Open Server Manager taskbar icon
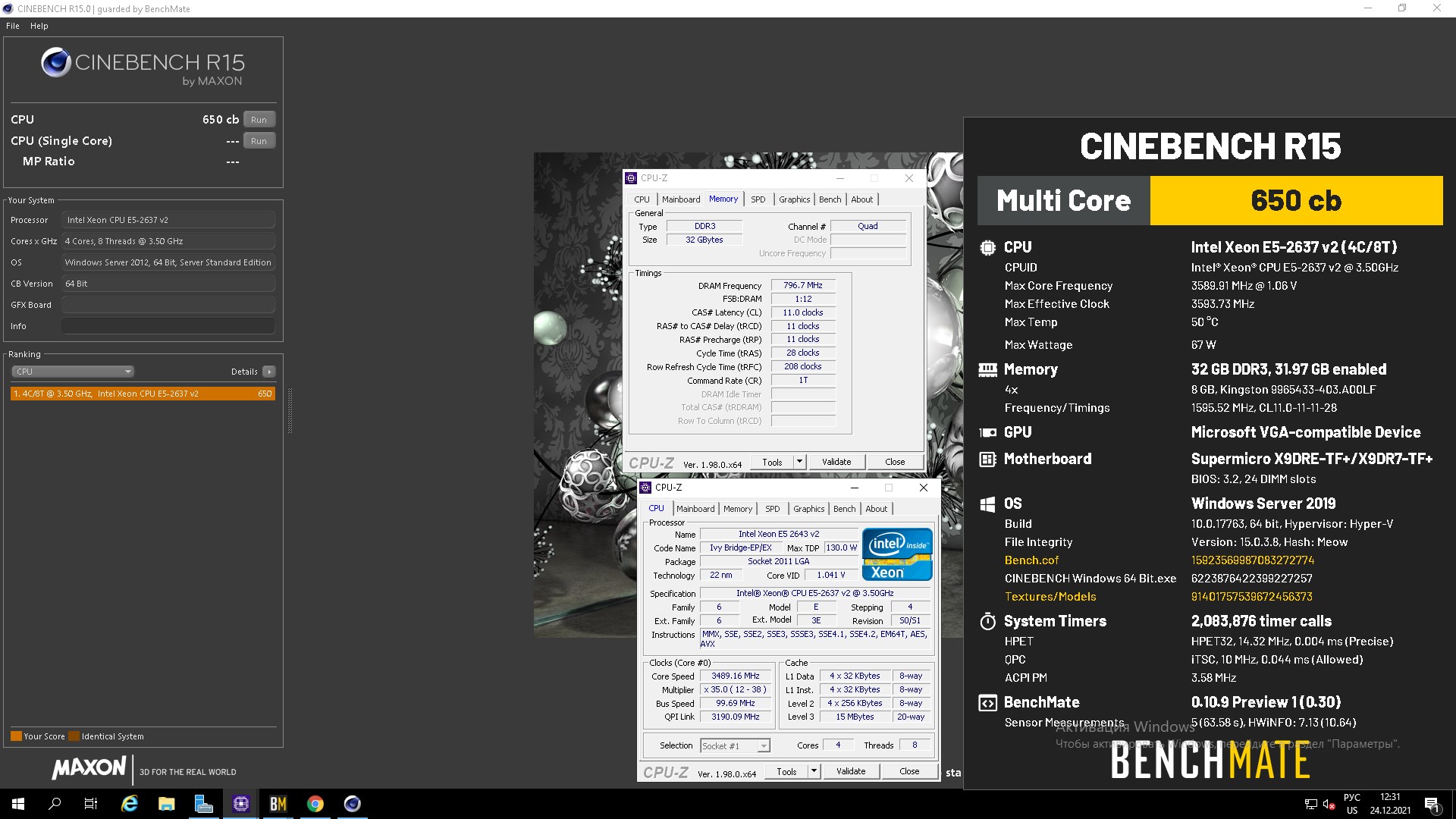 (204, 804)
